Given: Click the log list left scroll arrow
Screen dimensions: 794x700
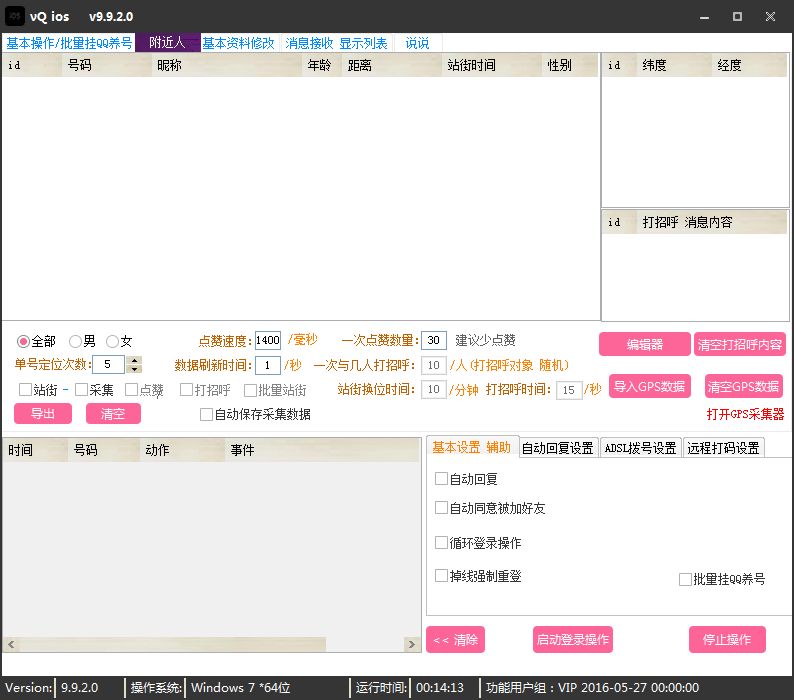Looking at the screenshot, I should pos(11,644).
